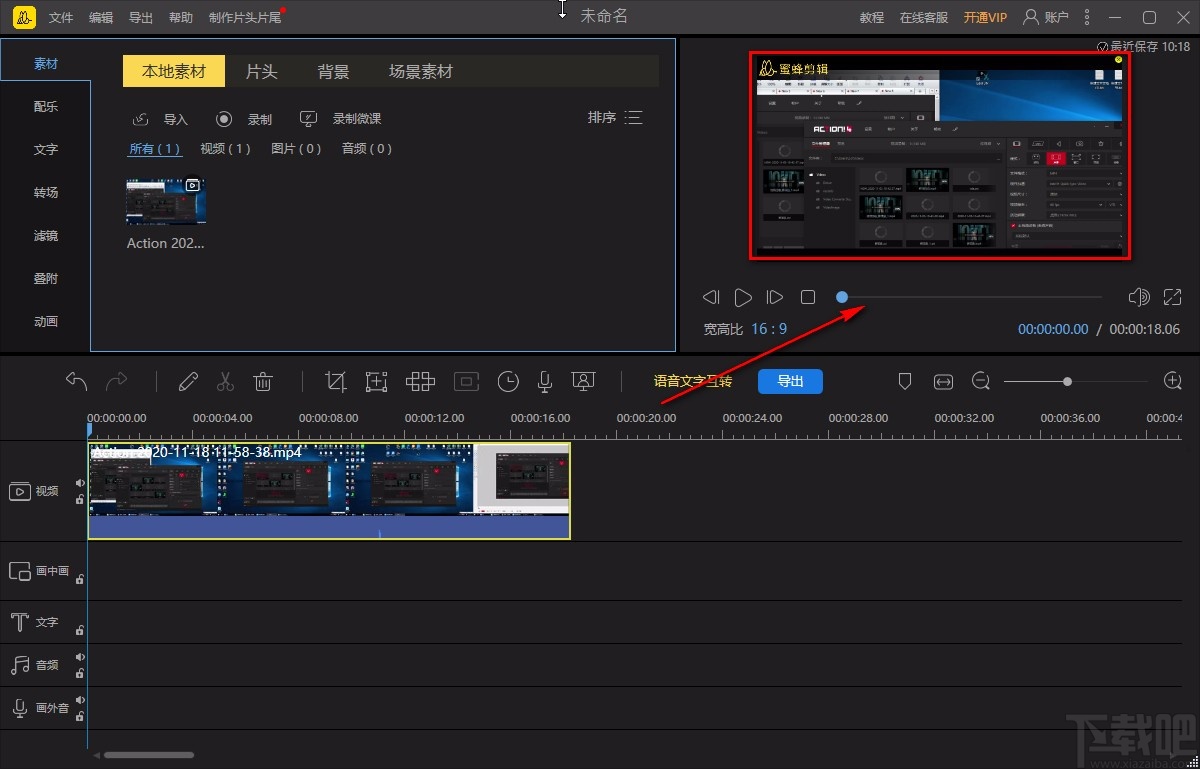
Task: Open the 导出 menu in menu bar
Action: [141, 18]
